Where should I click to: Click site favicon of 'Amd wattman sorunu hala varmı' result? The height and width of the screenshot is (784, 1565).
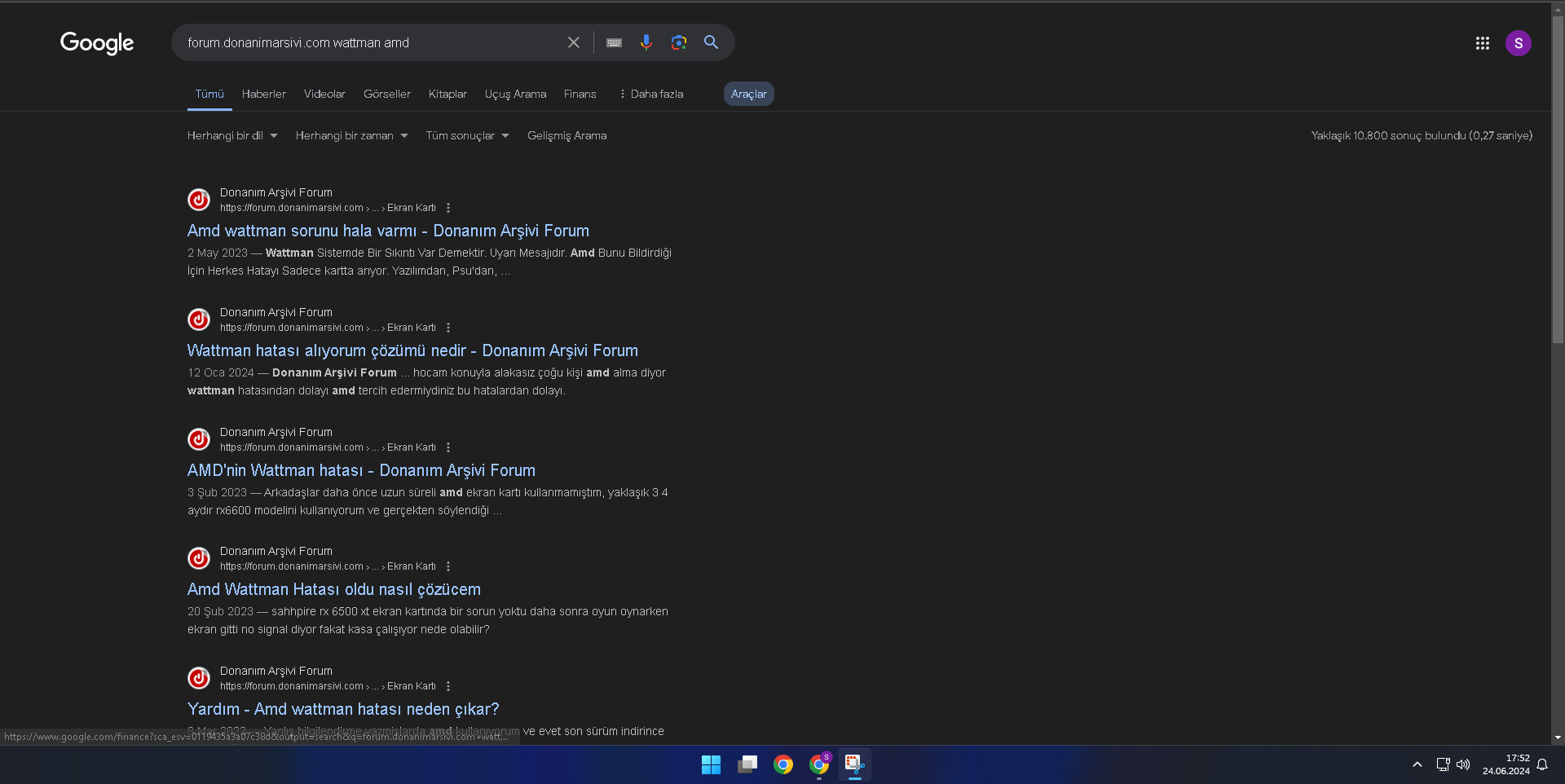[x=199, y=200]
